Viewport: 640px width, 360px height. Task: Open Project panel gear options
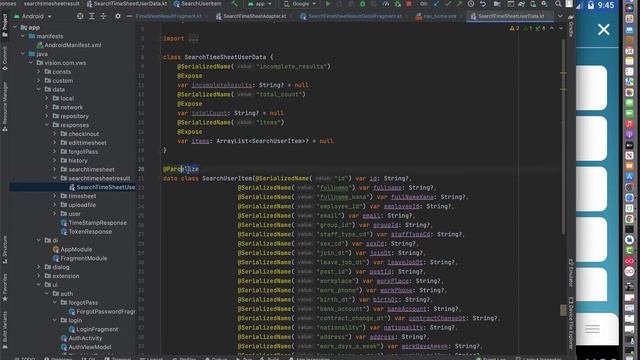coord(118,16)
